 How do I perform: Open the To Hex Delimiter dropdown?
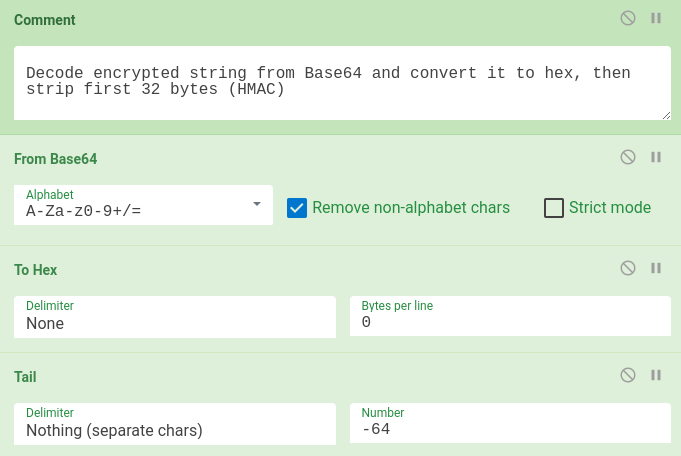[x=175, y=317]
